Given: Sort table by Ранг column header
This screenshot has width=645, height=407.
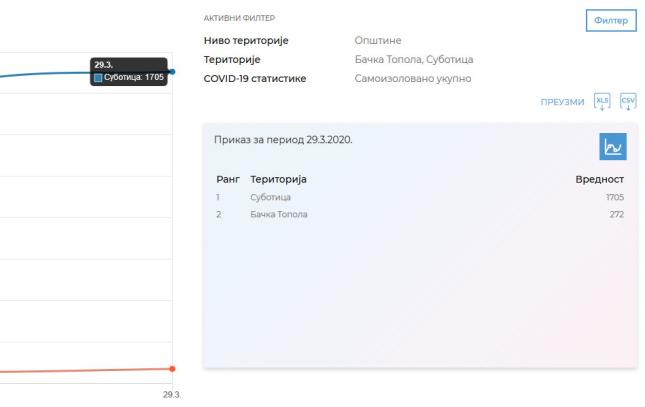Looking at the screenshot, I should click(228, 179).
